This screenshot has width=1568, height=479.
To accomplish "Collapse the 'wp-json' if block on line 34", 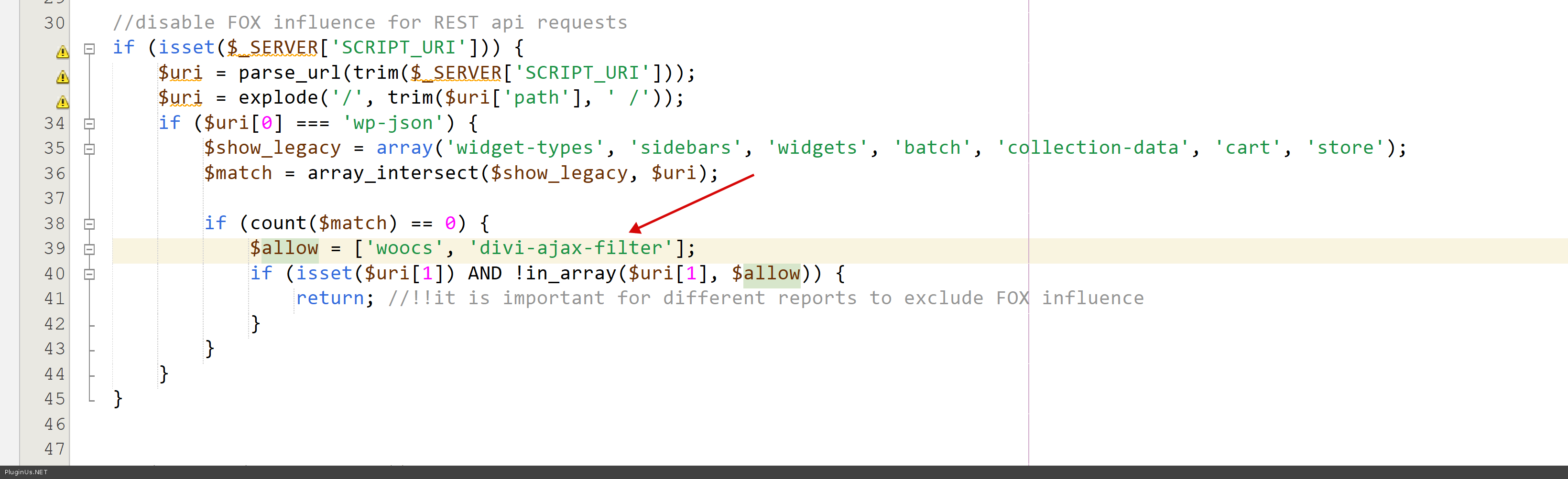I will pos(89,124).
